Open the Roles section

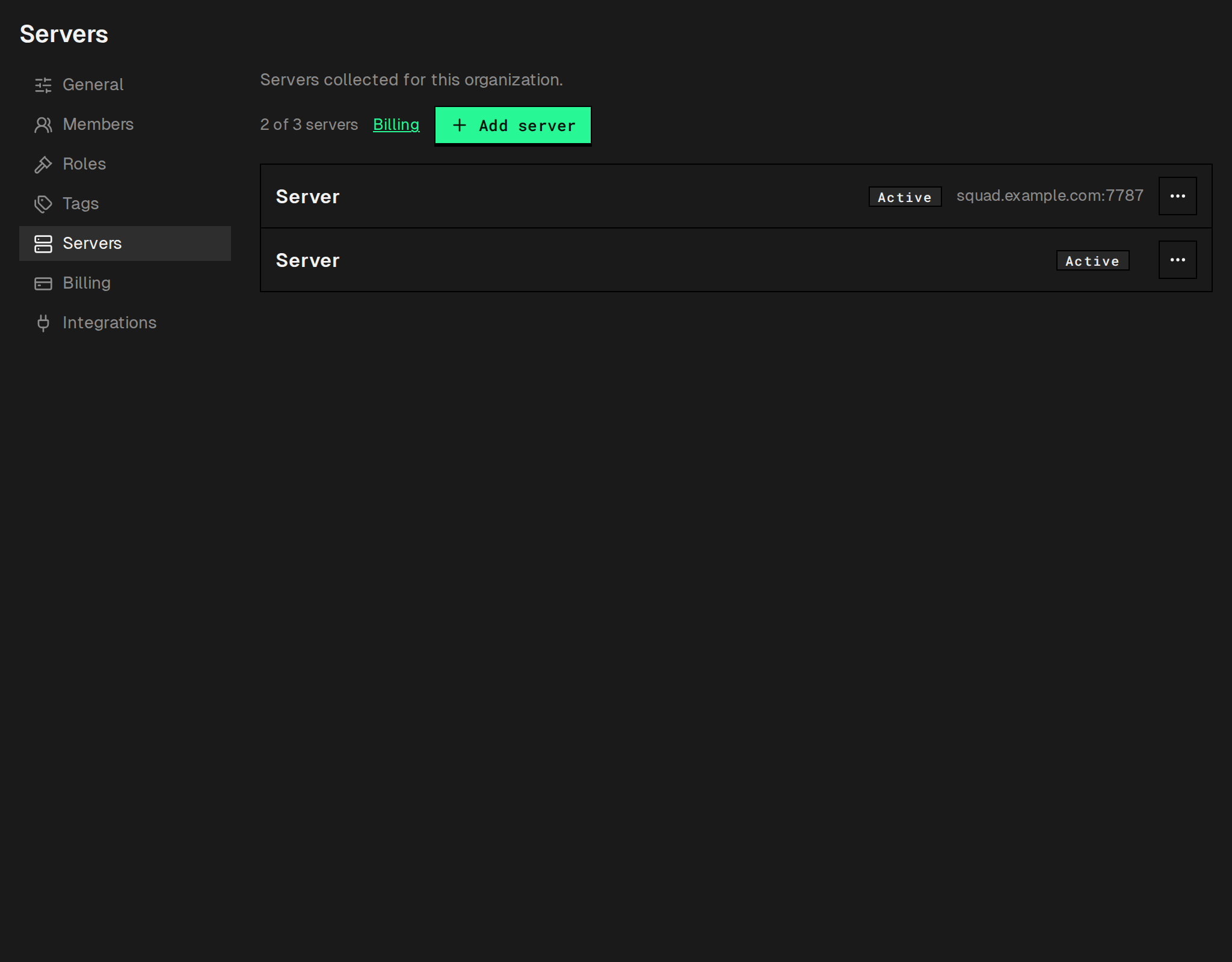tap(125, 164)
